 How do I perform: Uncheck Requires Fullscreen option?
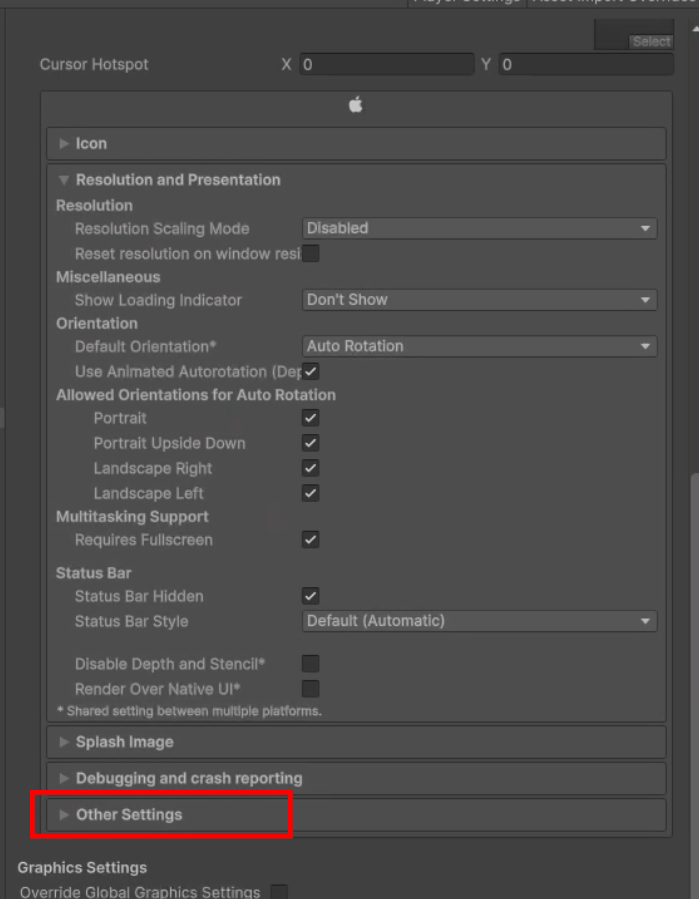pyautogui.click(x=311, y=540)
